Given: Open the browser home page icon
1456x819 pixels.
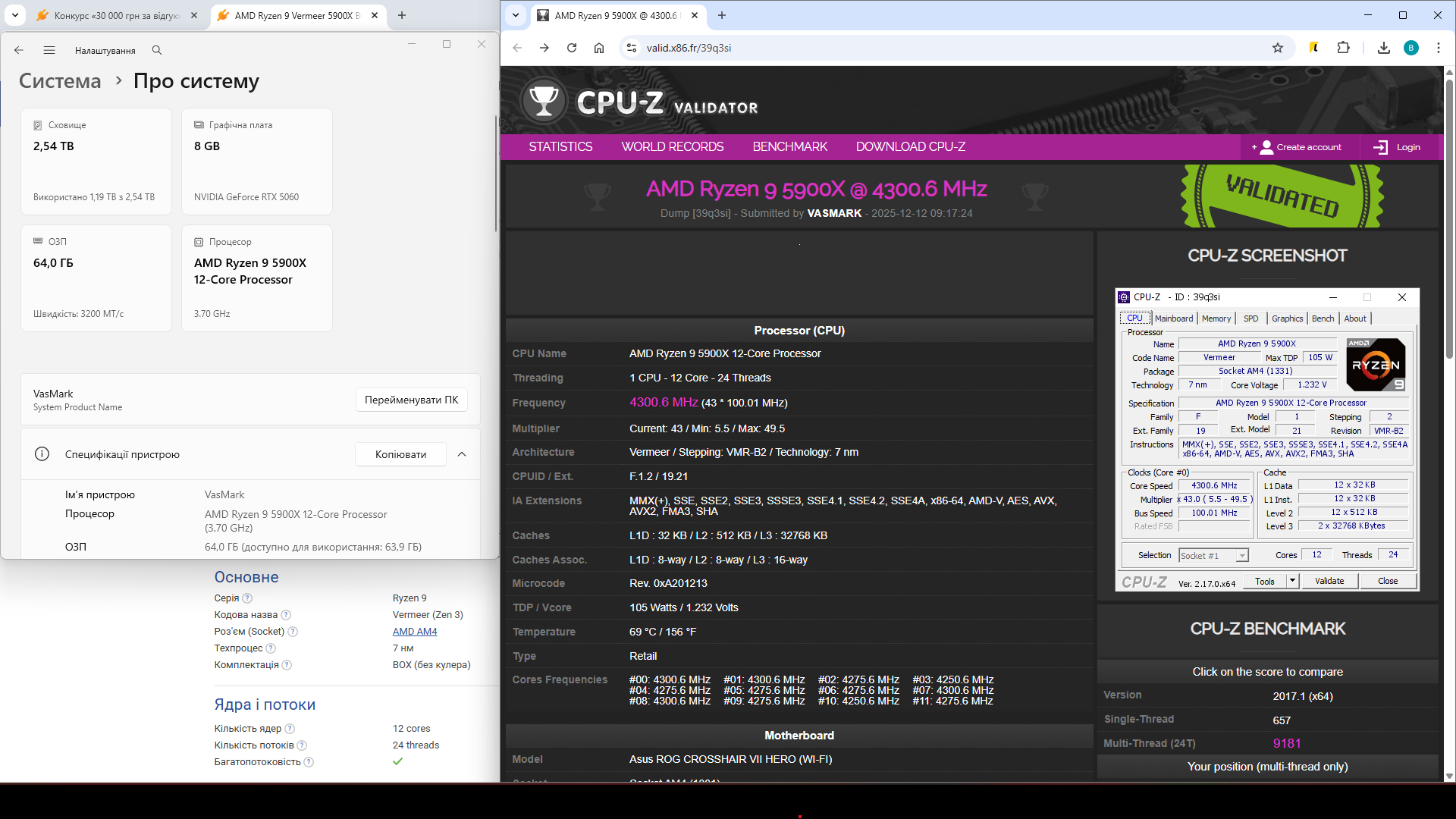Looking at the screenshot, I should pyautogui.click(x=599, y=48).
